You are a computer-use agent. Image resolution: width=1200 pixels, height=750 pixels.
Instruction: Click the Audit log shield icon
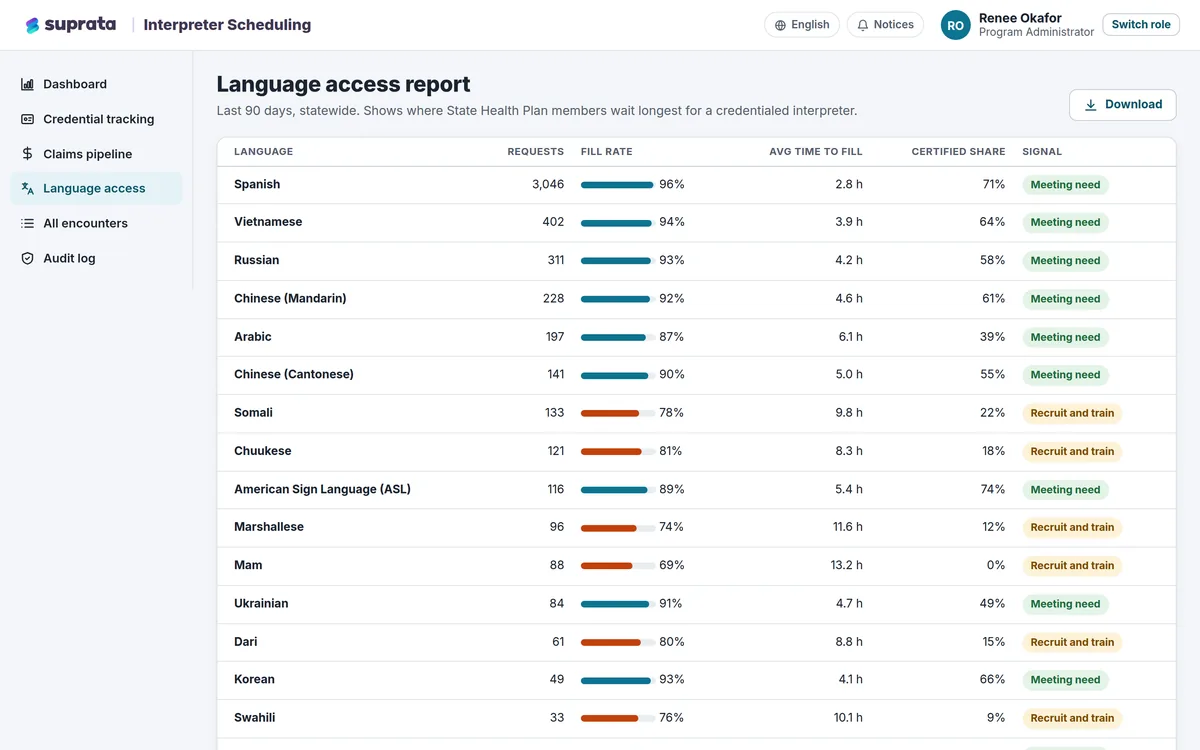pyautogui.click(x=28, y=258)
